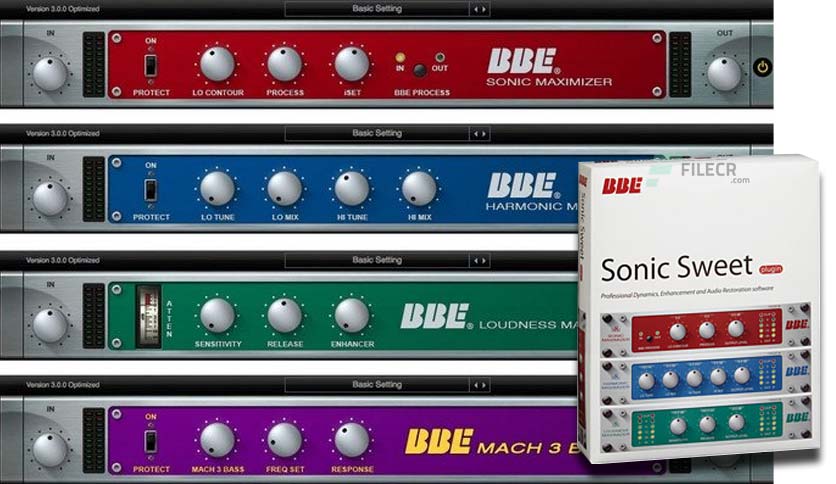Select next preset arrow on Harmonic Maximizer
This screenshot has width=836, height=484.
click(484, 134)
